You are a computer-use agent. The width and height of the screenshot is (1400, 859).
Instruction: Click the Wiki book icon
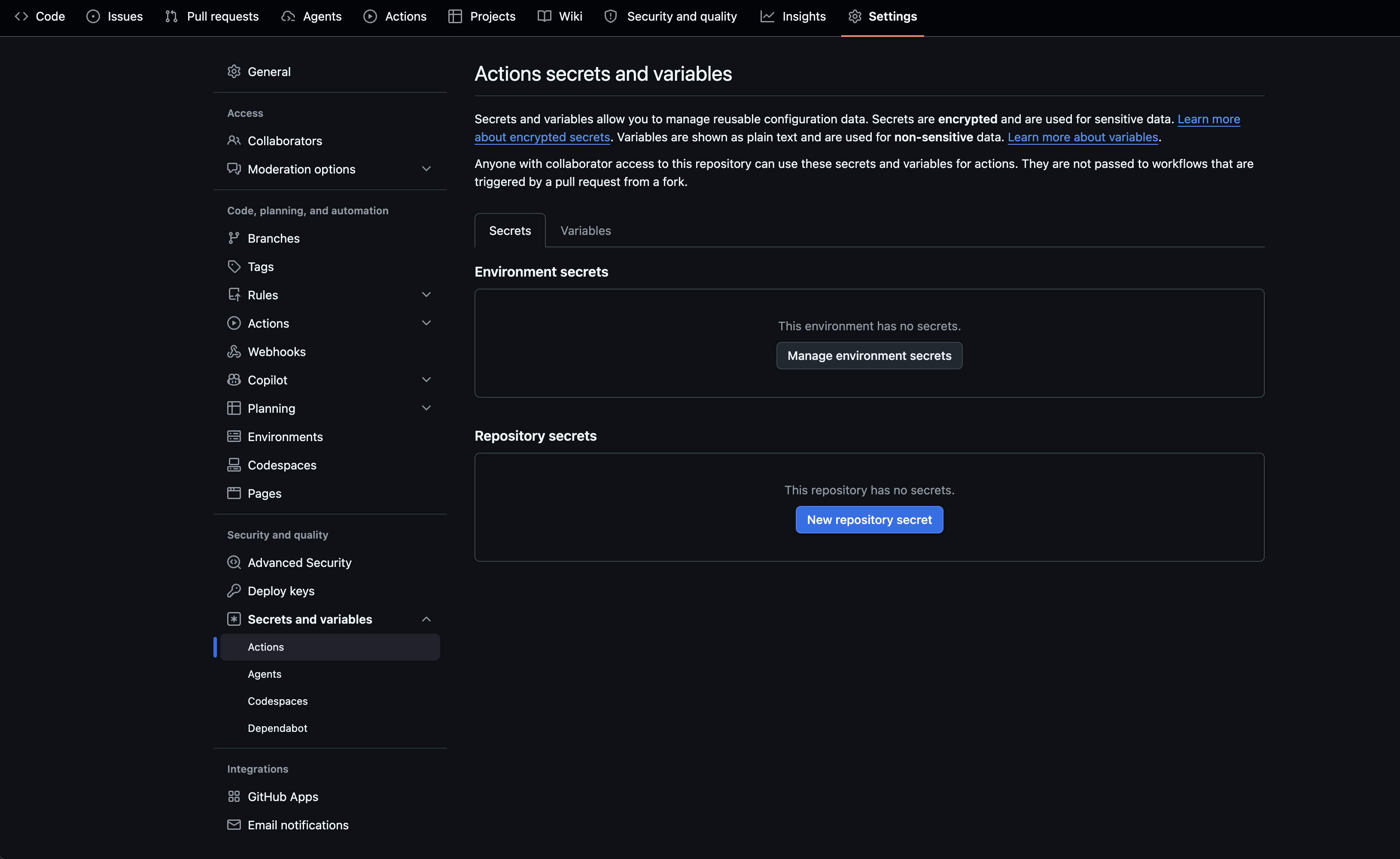[544, 16]
